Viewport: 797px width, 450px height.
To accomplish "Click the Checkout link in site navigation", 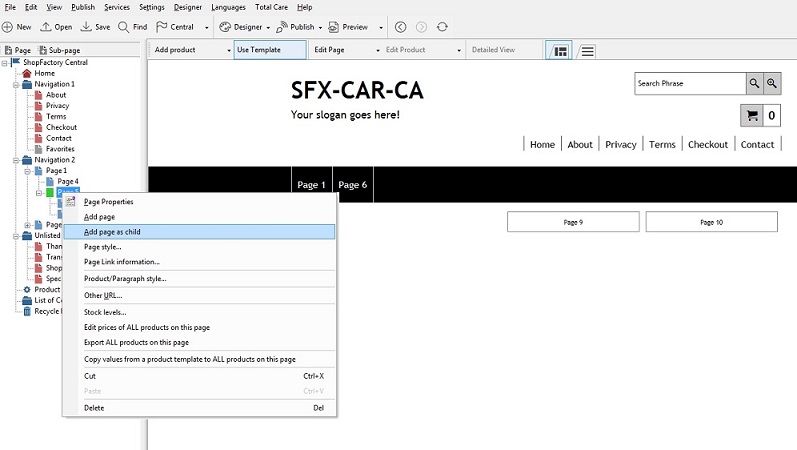I will coord(708,144).
